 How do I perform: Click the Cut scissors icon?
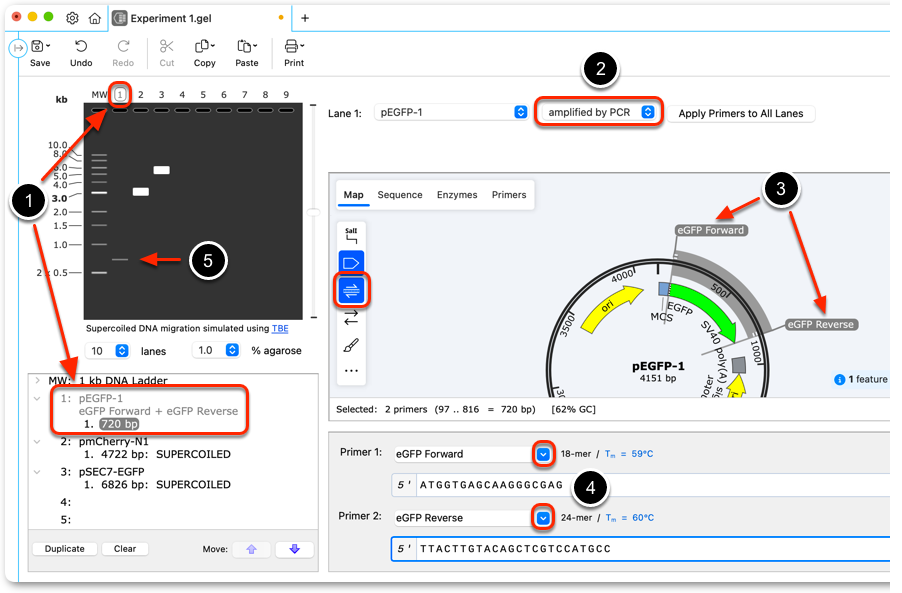coord(167,47)
